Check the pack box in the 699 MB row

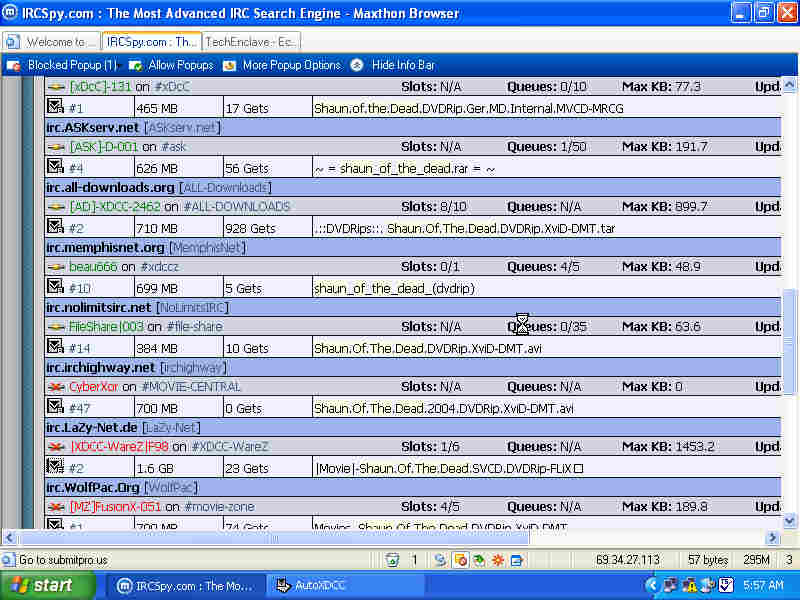(x=55, y=286)
